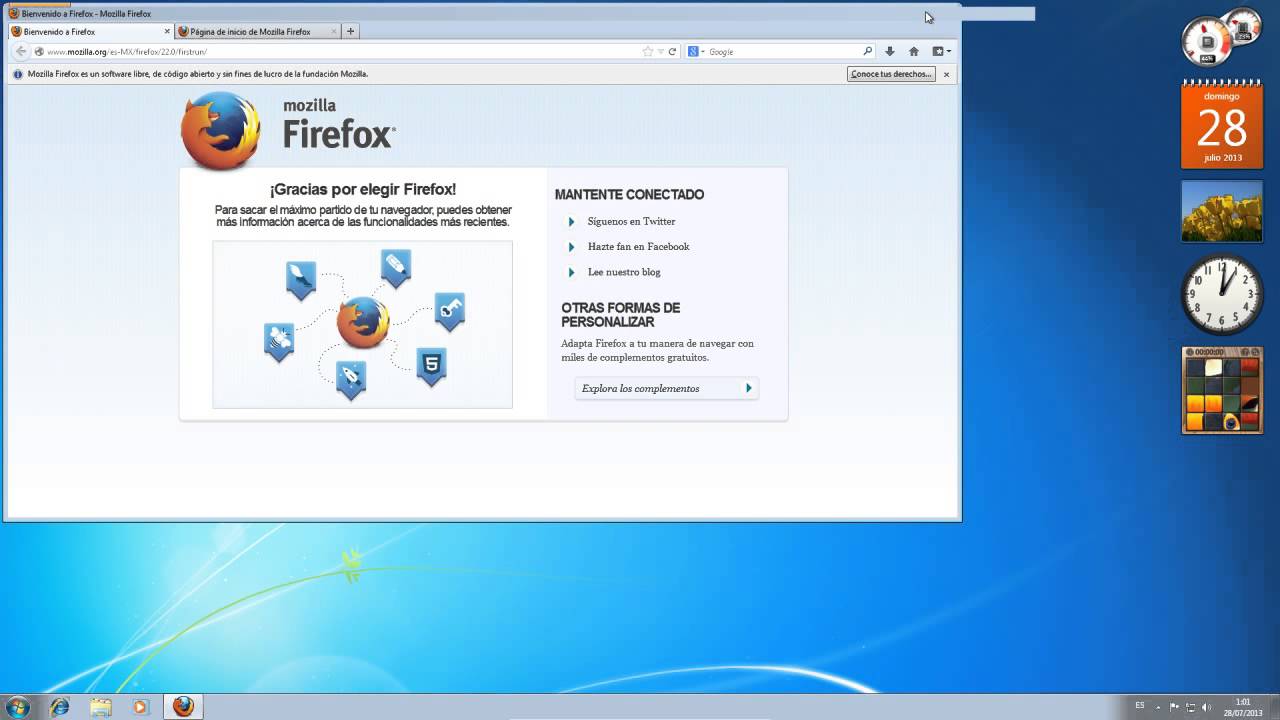
Task: Click the info icon on the notification bar
Action: coord(18,74)
